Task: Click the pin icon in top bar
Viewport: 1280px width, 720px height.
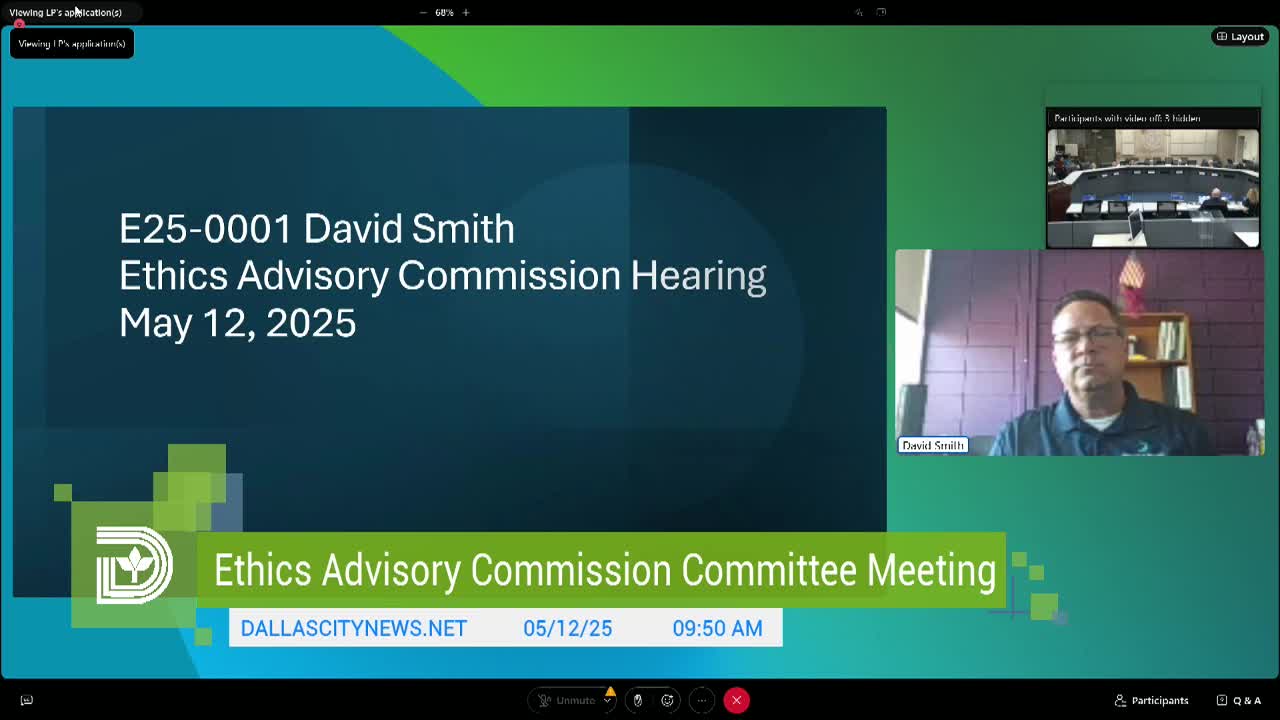Action: pos(858,12)
